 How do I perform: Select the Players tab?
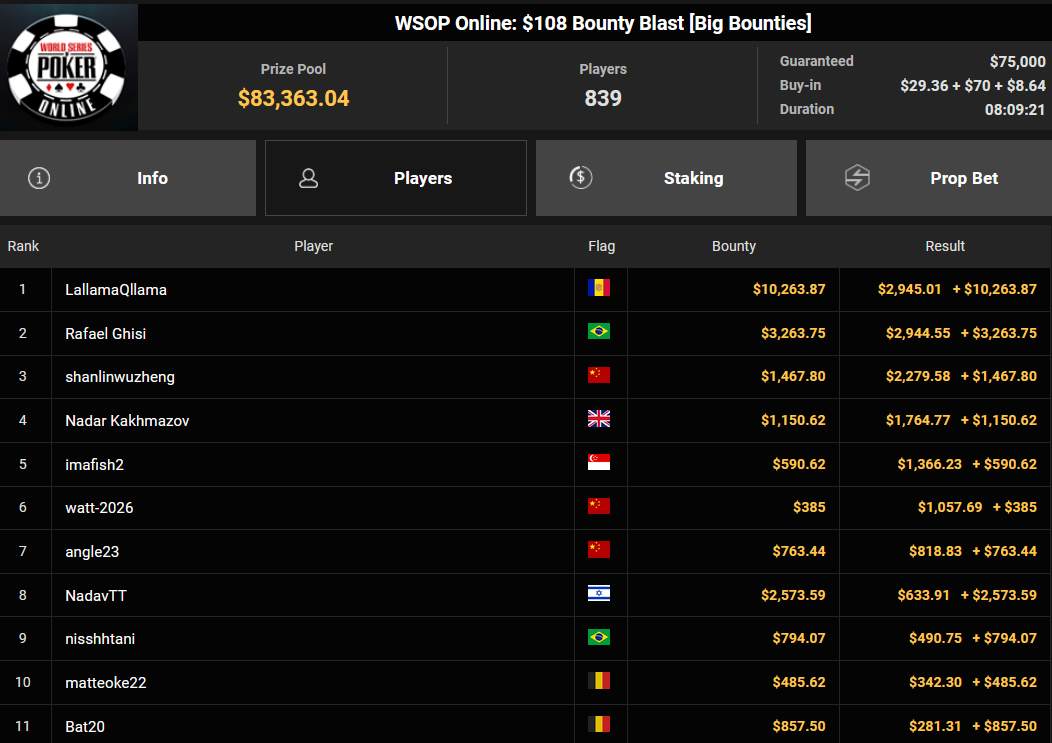click(396, 178)
